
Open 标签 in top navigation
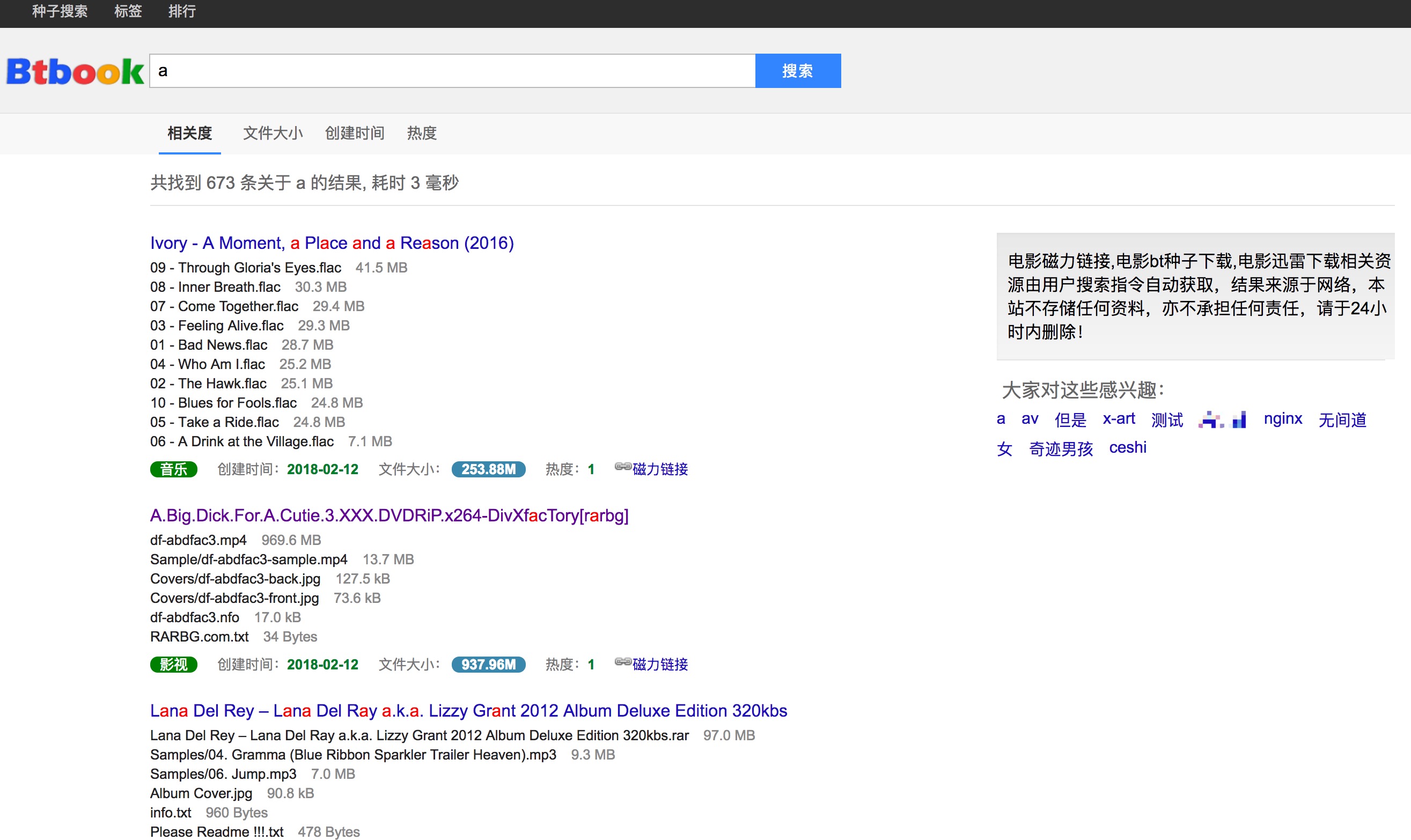[128, 11]
